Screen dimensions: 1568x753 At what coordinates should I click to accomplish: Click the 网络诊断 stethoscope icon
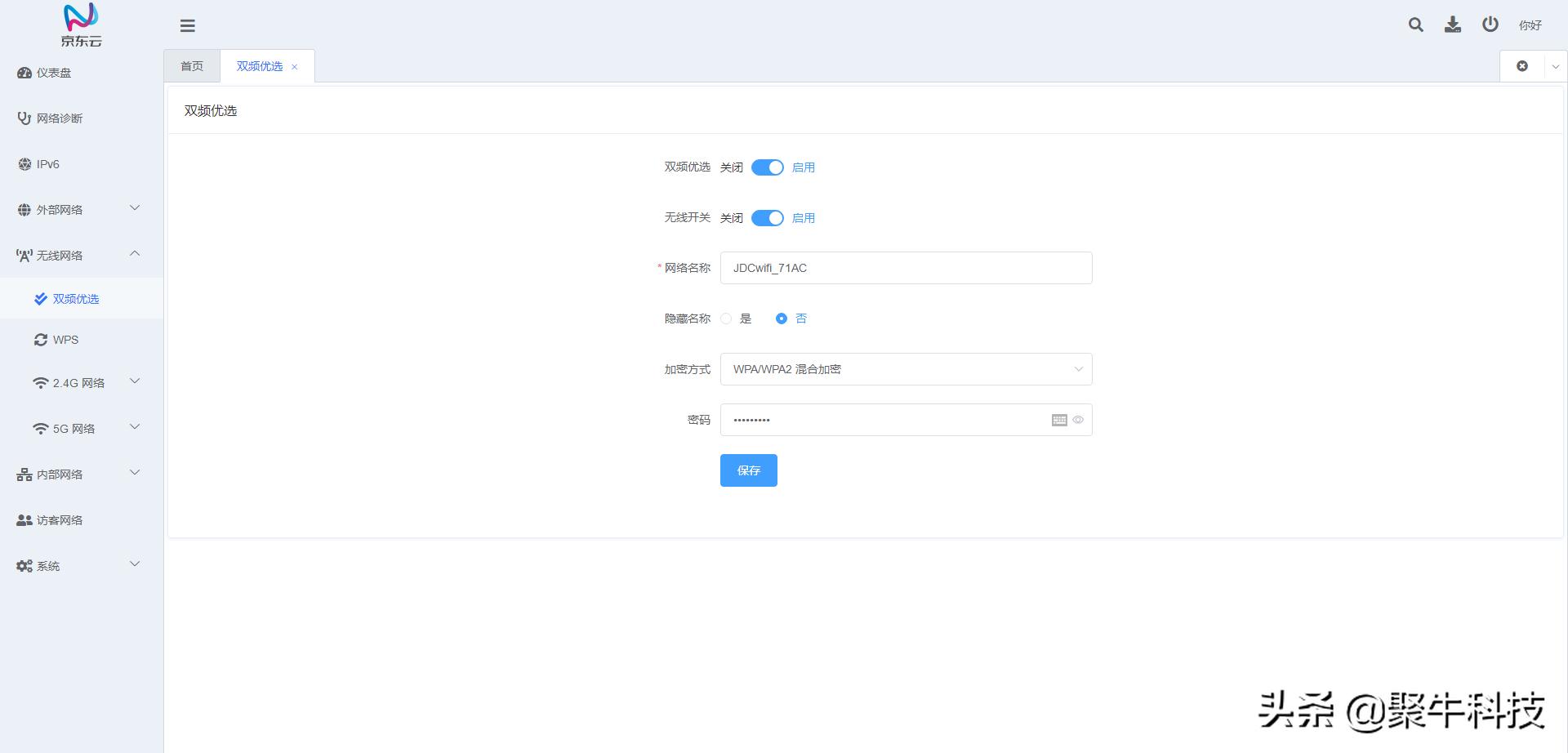click(x=24, y=118)
